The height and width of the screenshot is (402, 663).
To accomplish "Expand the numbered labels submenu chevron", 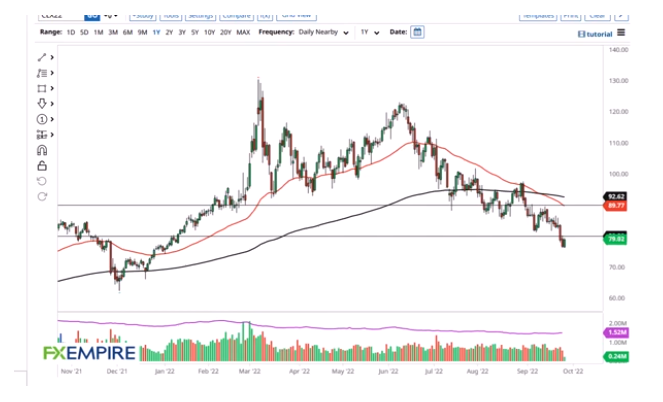I will point(52,119).
